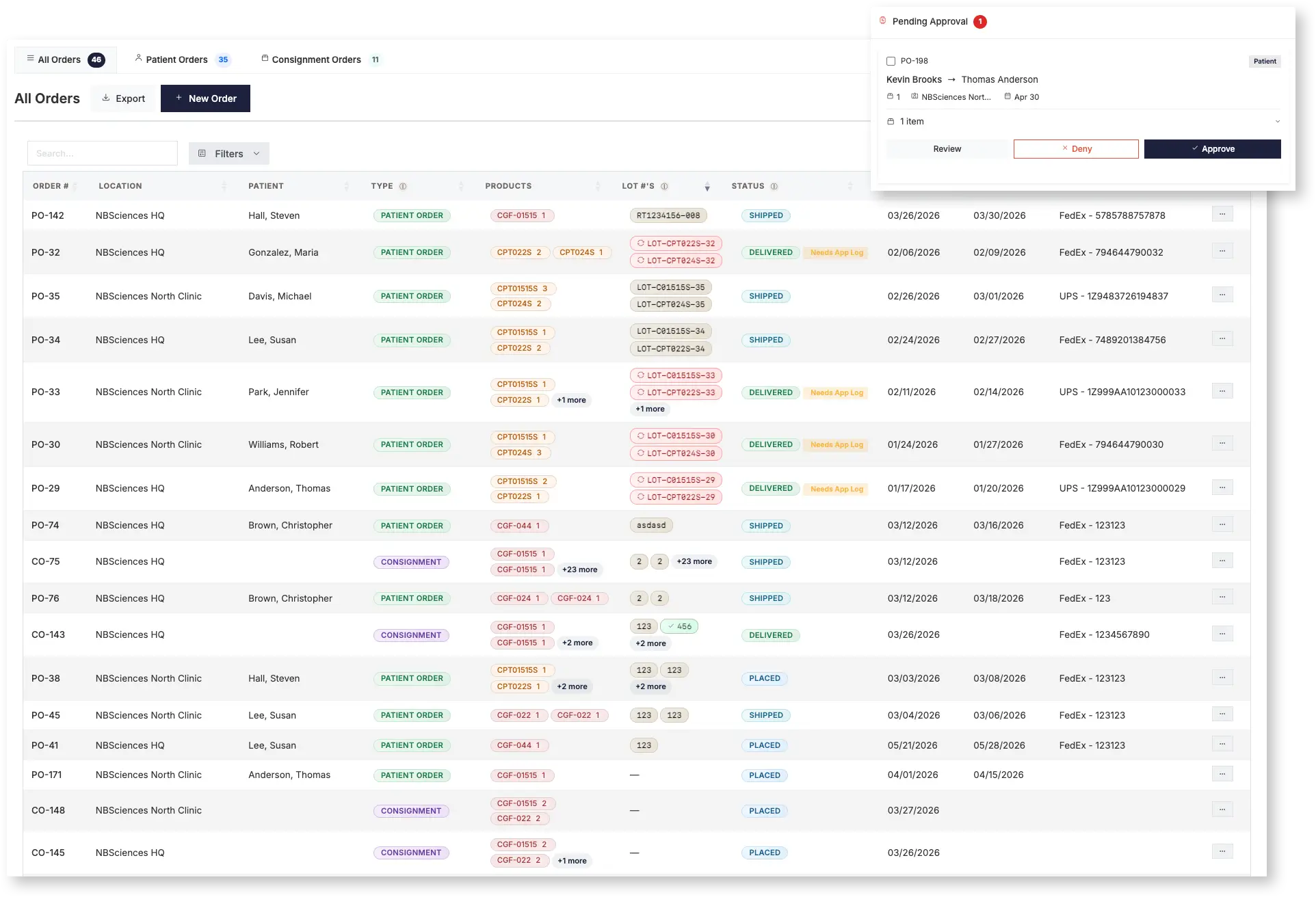This screenshot has height=897, width=1316.
Task: Sort by the Location column
Action: (224, 187)
